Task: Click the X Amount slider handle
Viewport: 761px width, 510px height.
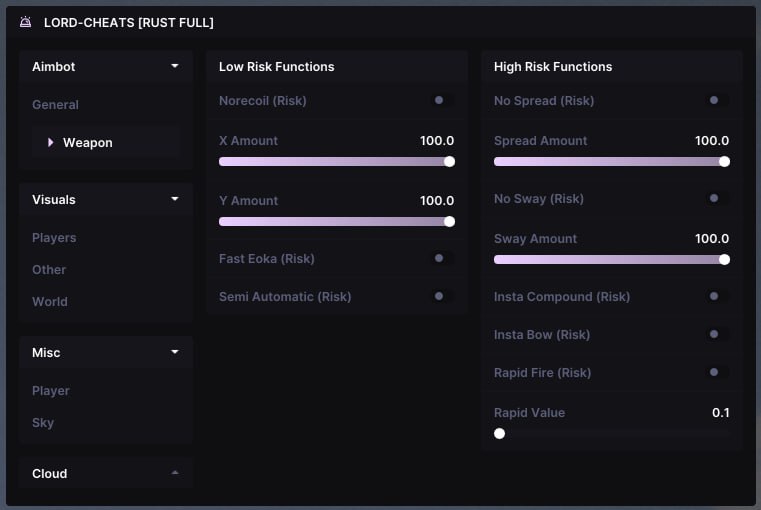Action: tap(449, 161)
